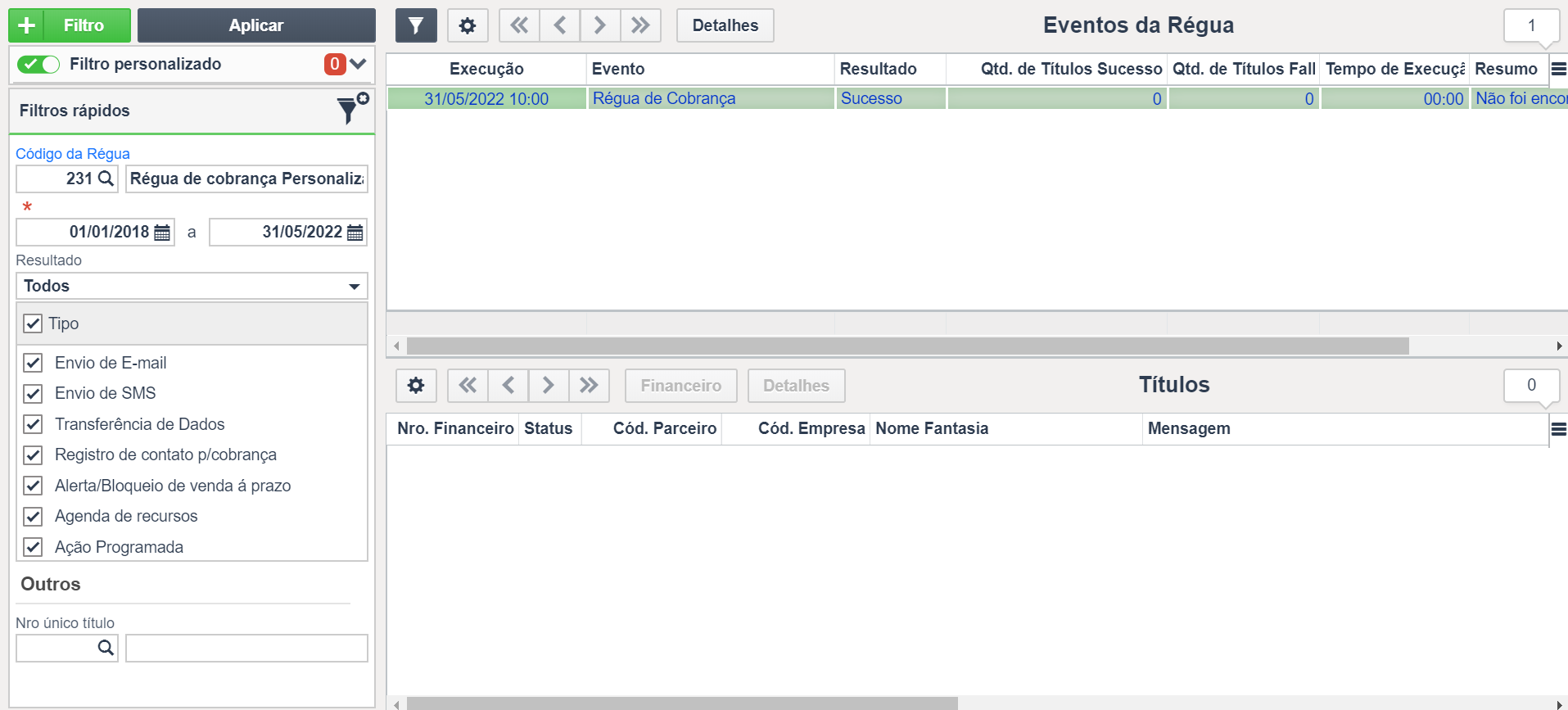Open calendar picker for start date 01/01/2018
This screenshot has width=1568, height=710.
click(x=162, y=233)
